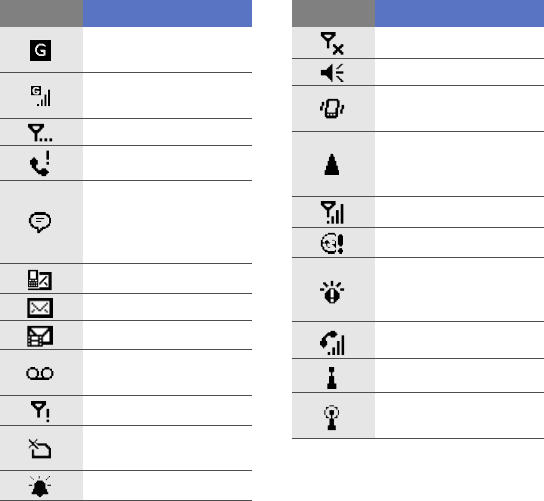Select the envelope with film strip icon
544x501 pixels.
40,336
